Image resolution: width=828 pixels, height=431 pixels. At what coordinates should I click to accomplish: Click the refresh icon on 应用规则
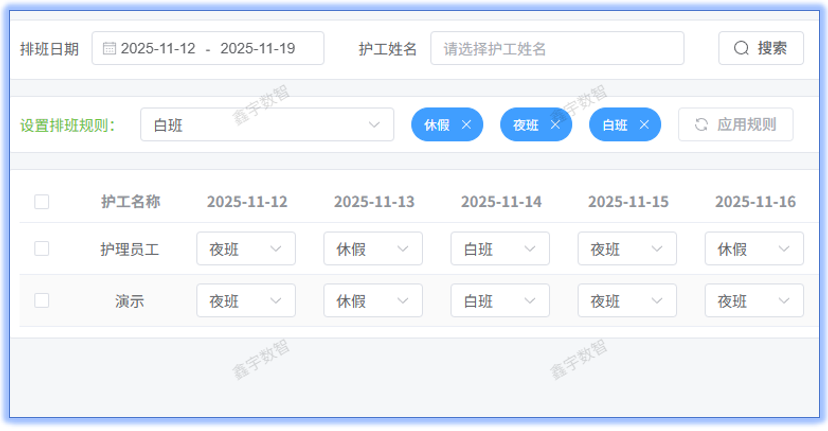pos(701,125)
